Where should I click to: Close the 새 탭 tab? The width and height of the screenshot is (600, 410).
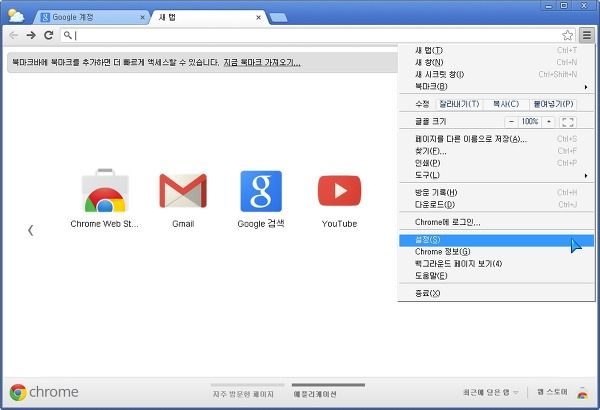coord(259,18)
